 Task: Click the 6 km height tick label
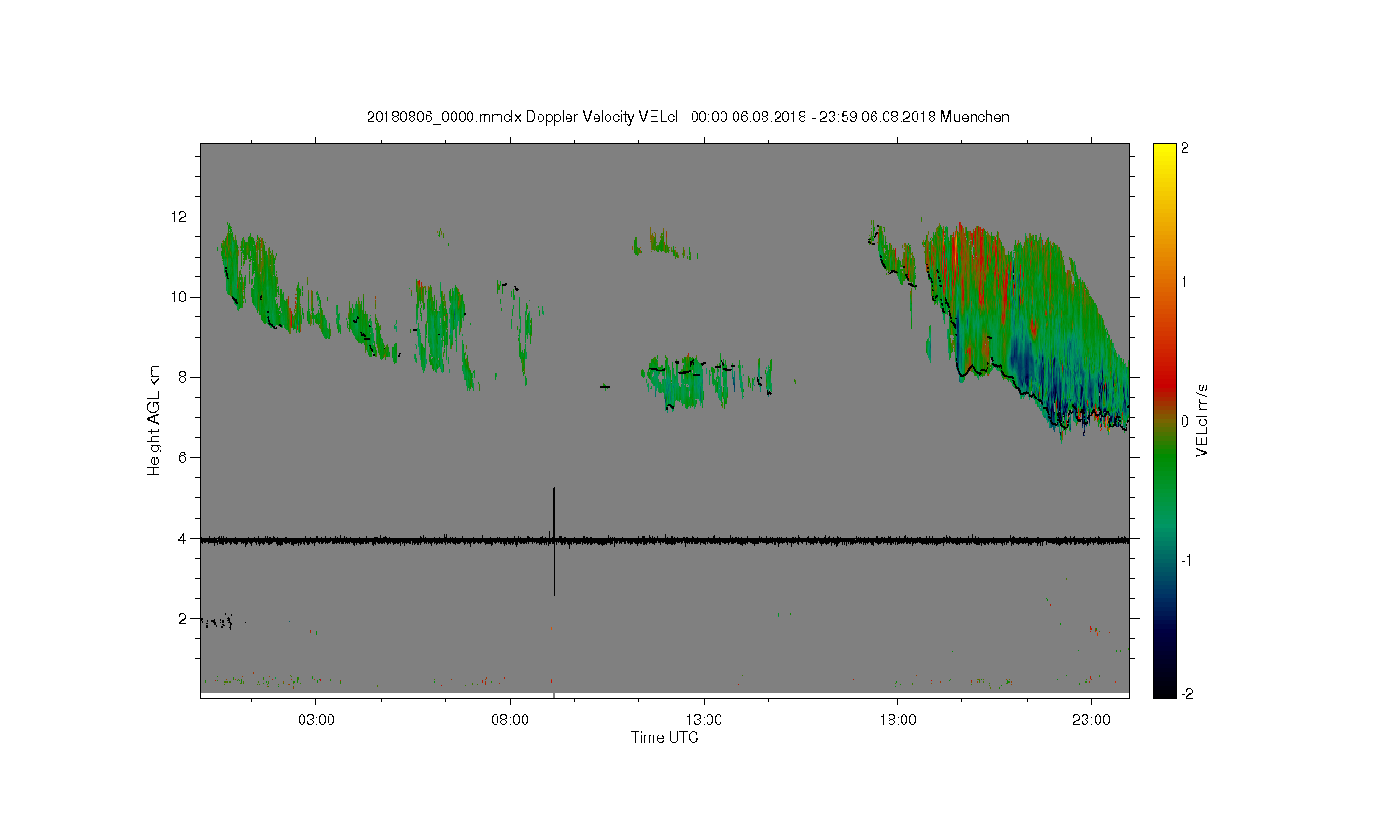(x=184, y=457)
